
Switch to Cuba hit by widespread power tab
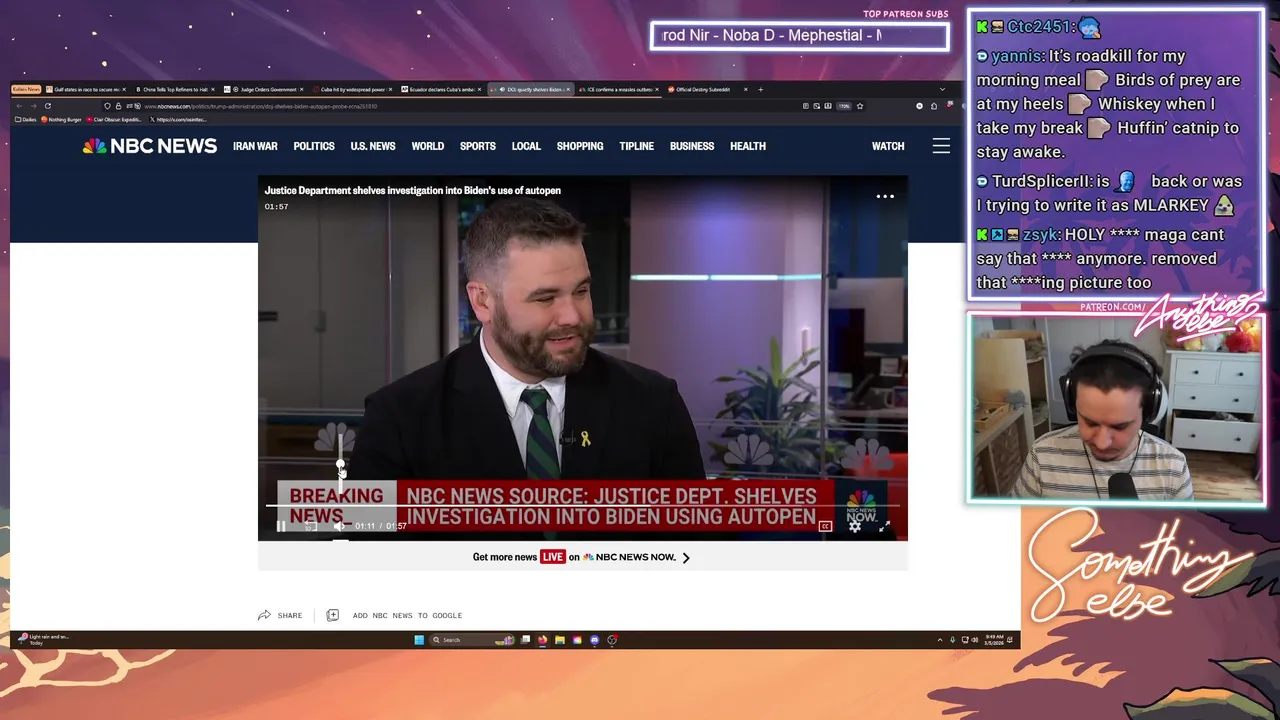[x=351, y=89]
